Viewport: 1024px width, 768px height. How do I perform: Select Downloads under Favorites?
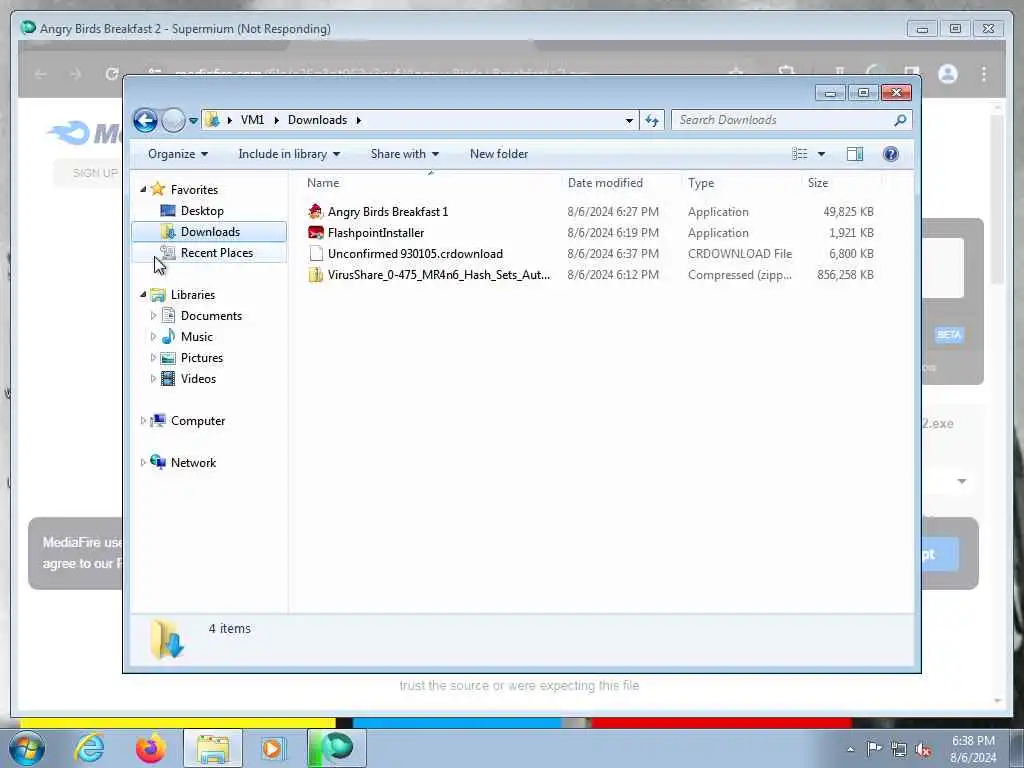(210, 232)
